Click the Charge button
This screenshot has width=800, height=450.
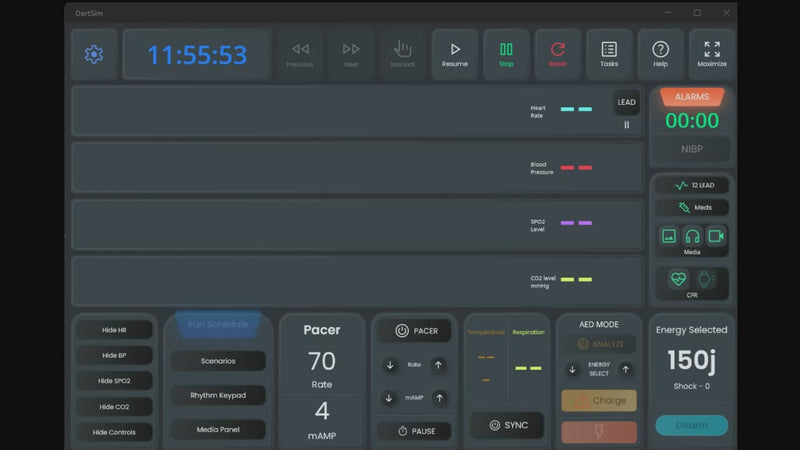pos(599,401)
